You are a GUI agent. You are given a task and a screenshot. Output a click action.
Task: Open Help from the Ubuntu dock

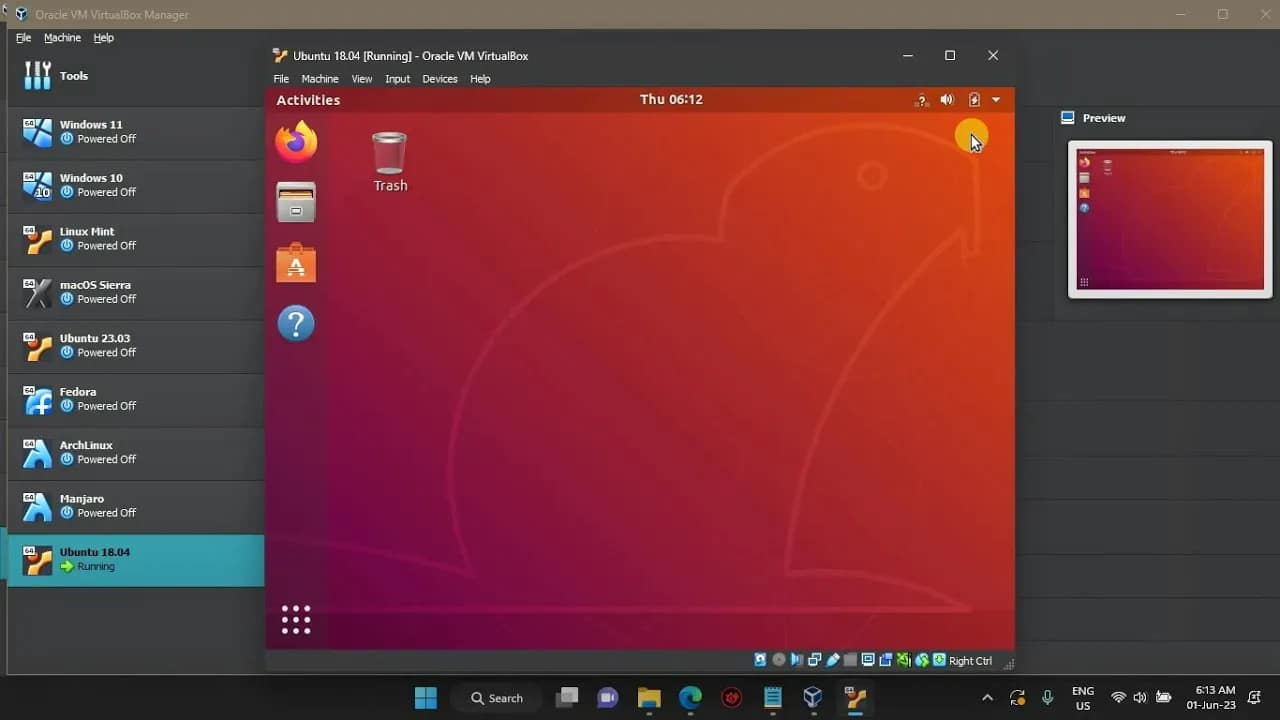coord(296,323)
